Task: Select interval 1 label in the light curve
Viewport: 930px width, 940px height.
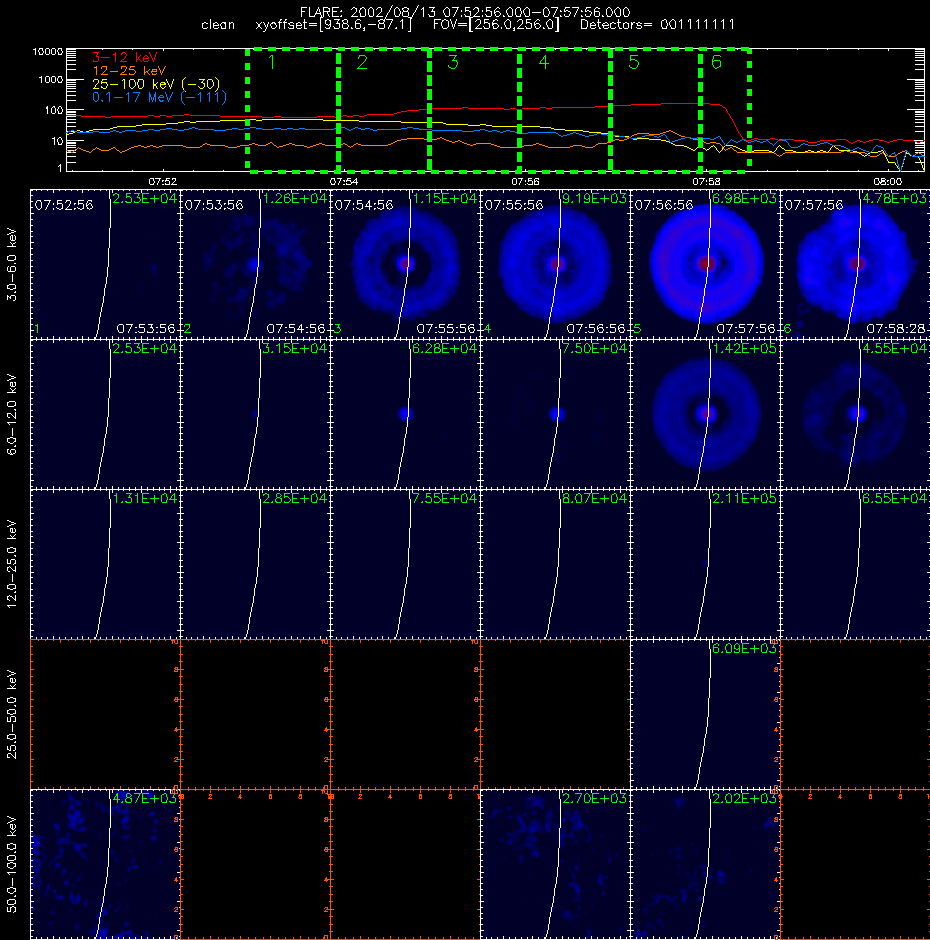Action: [272, 62]
